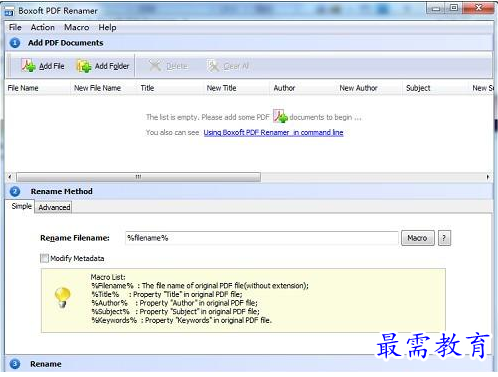498x377 pixels.
Task: Click the New Author column header
Action: [x=370, y=88]
